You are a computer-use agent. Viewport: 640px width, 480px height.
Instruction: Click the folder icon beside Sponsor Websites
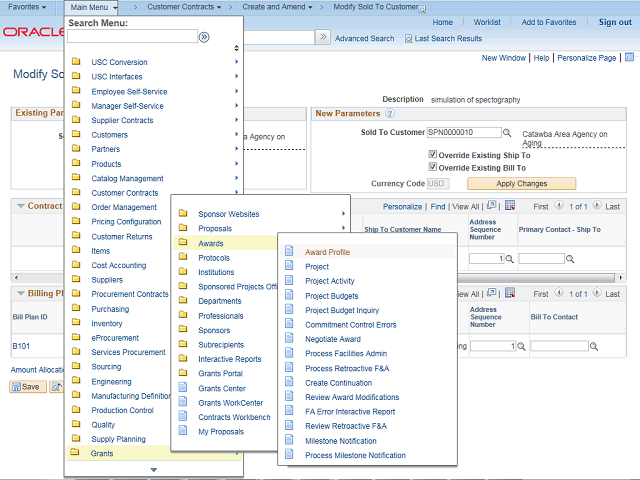coord(183,213)
